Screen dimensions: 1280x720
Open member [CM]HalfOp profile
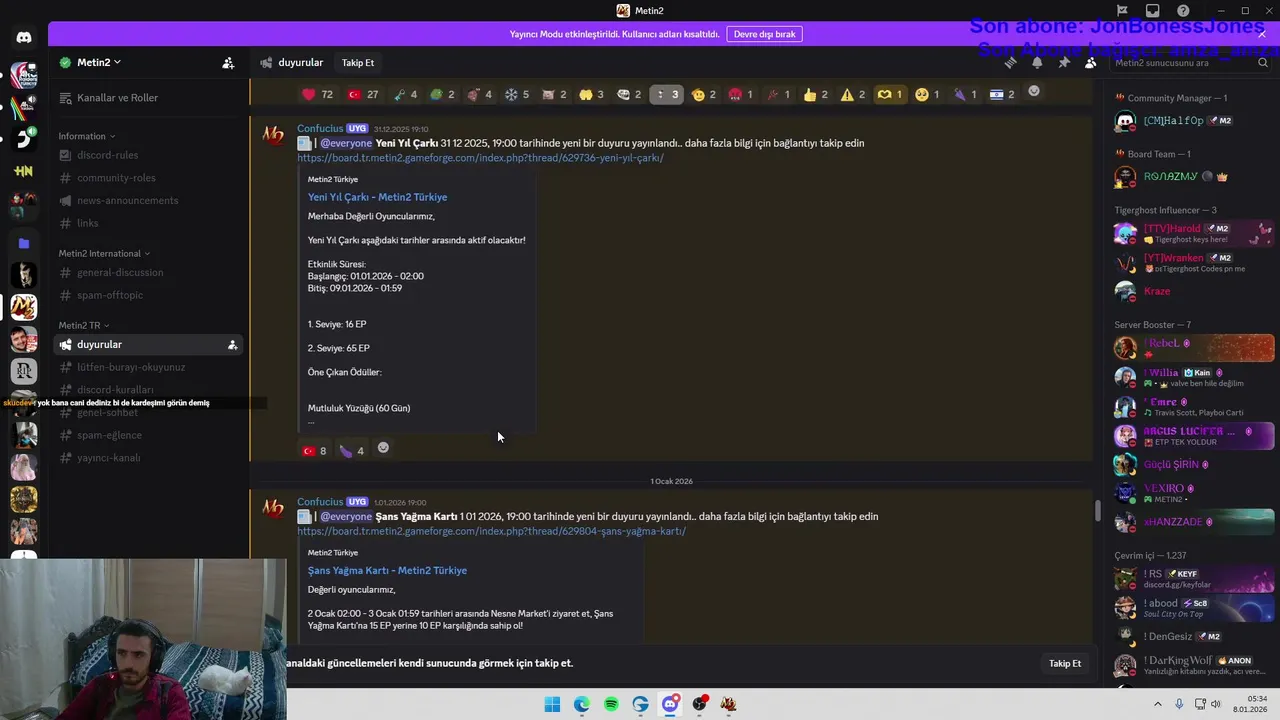1195,121
